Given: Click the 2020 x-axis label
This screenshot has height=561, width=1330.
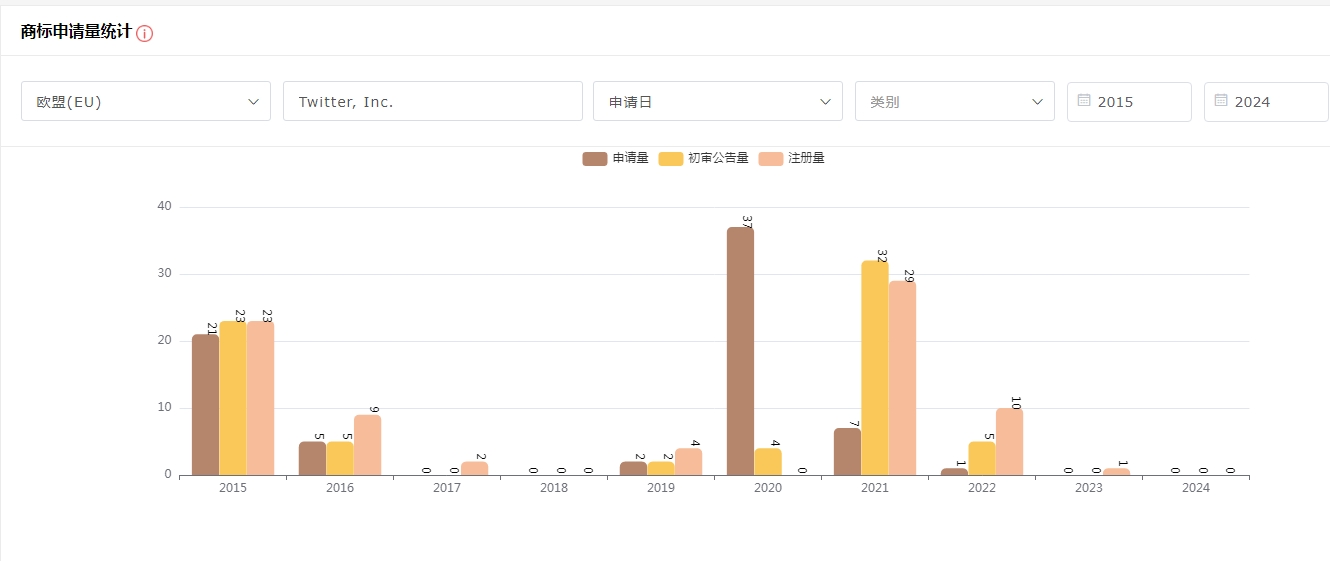Looking at the screenshot, I should point(768,488).
